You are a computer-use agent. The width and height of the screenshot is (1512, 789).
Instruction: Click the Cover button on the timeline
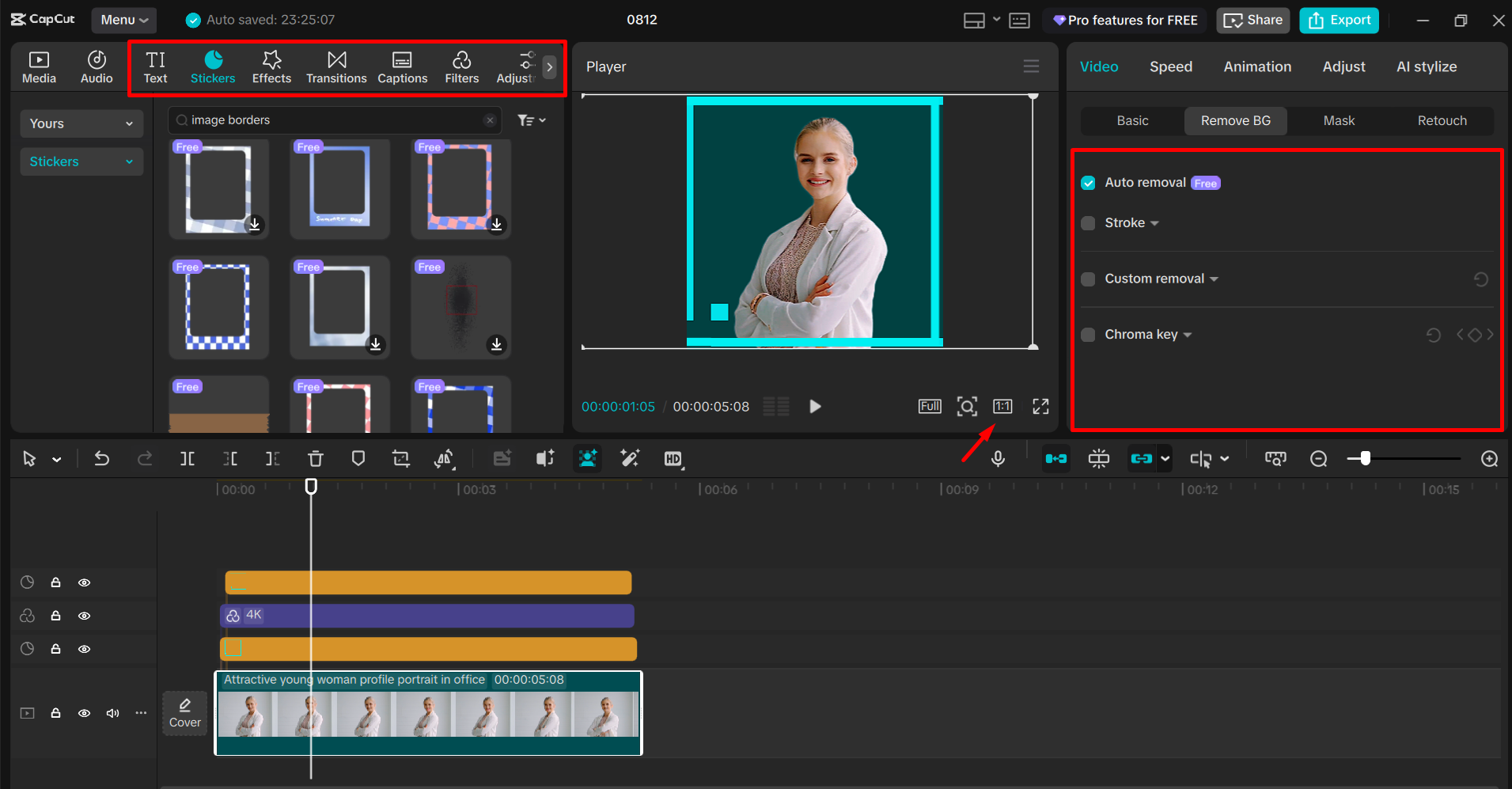coord(184,712)
